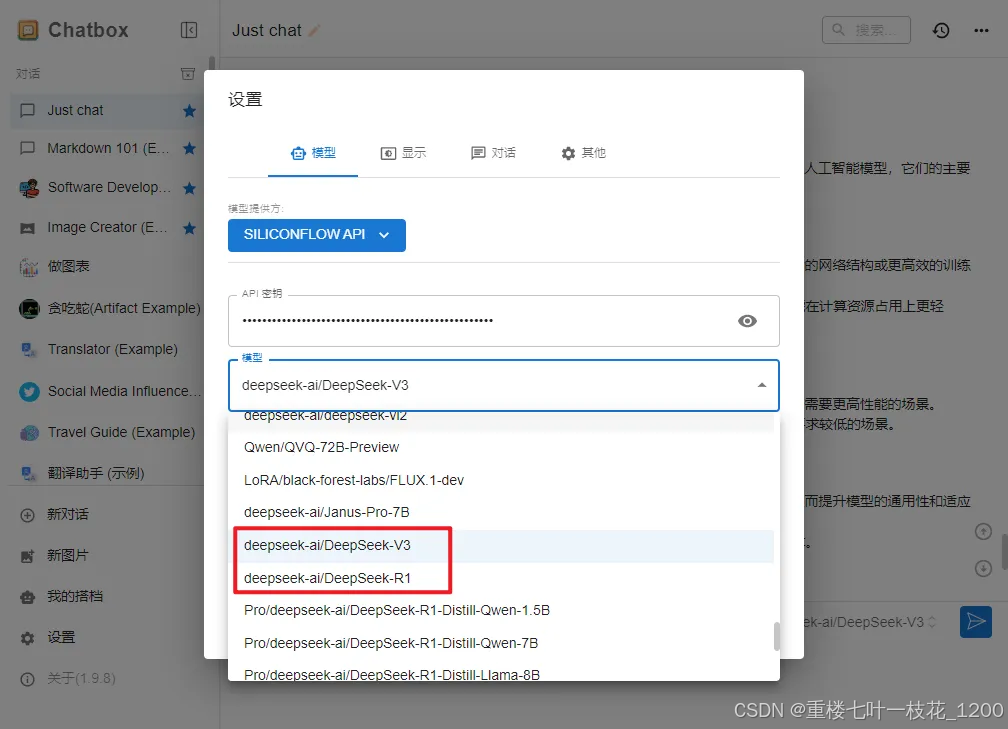Click the Translator (Example) icon
This screenshot has width=1008, height=729.
click(x=29, y=350)
